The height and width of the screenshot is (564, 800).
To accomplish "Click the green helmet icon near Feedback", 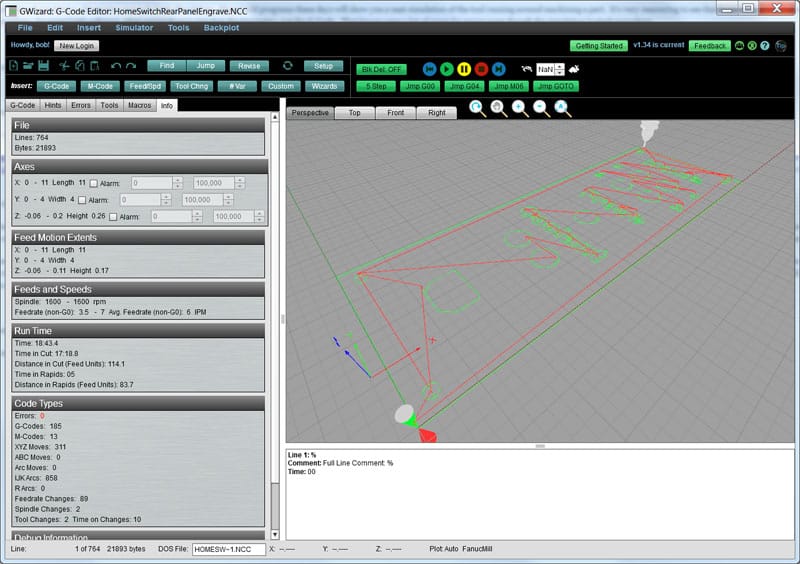I will coord(739,45).
